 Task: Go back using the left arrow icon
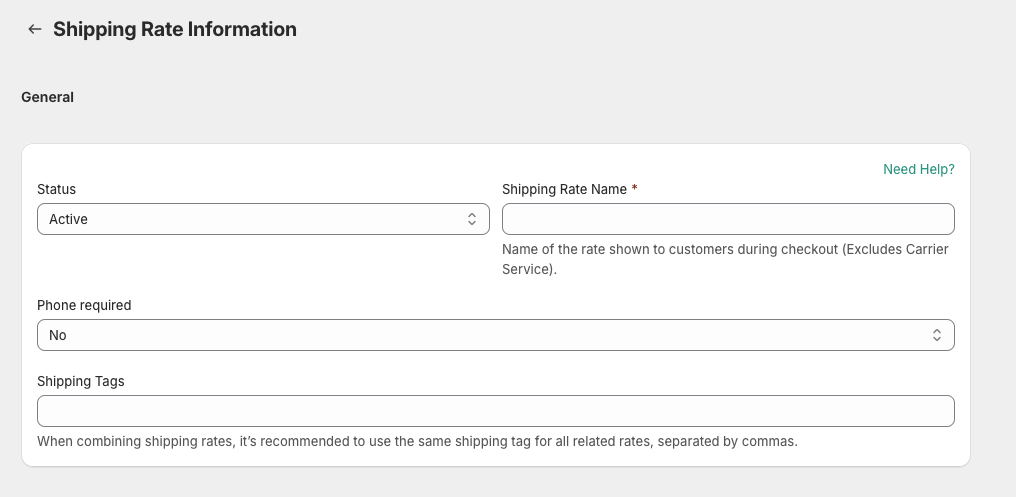(34, 29)
